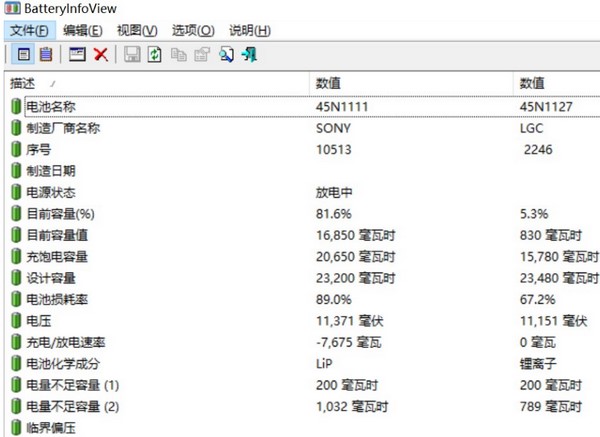This screenshot has height=437, width=600.
Task: Click battery icon beside 电源状态
Action: (16, 192)
